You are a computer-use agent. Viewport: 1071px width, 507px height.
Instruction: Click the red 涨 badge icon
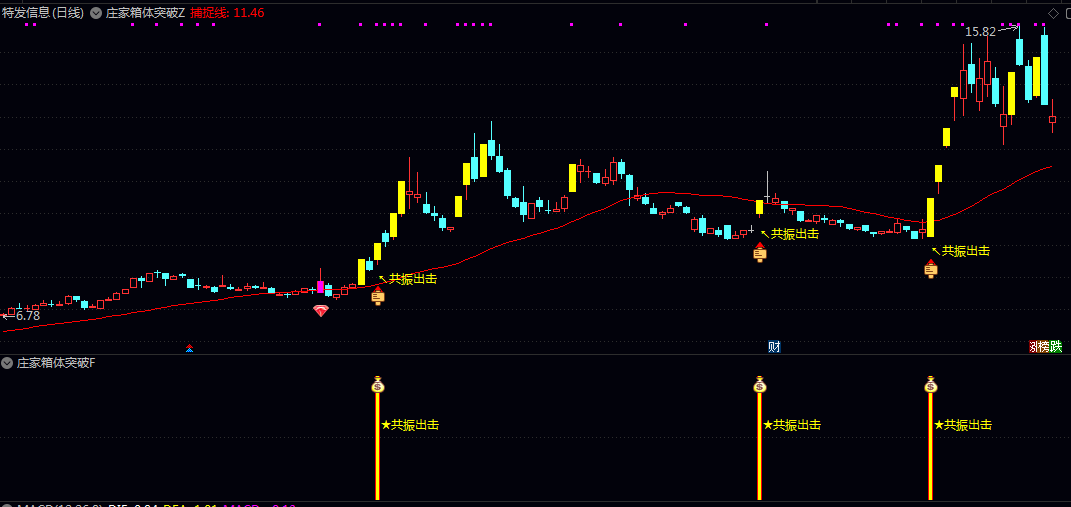tap(1033, 346)
